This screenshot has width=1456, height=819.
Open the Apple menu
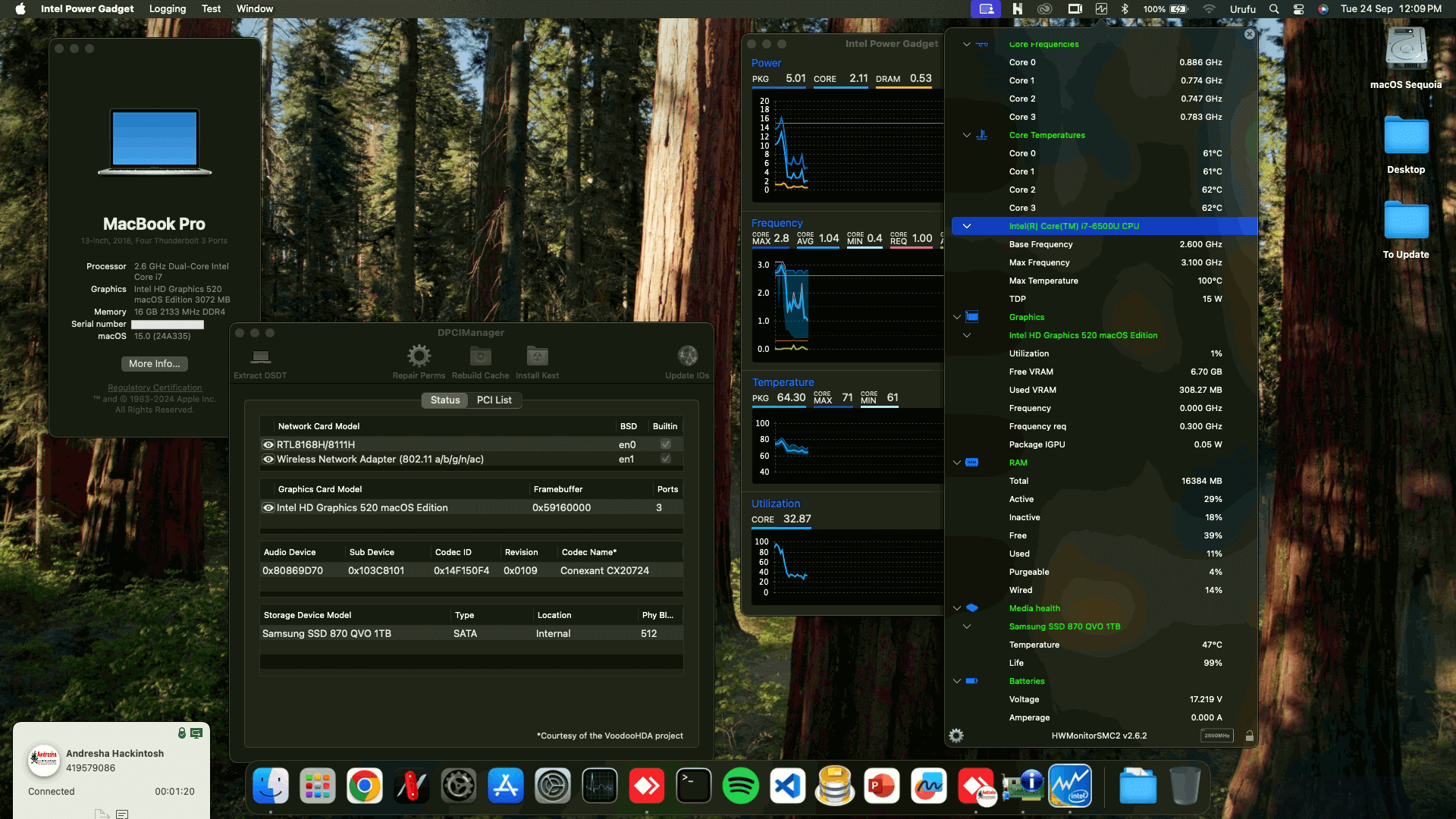tap(20, 9)
